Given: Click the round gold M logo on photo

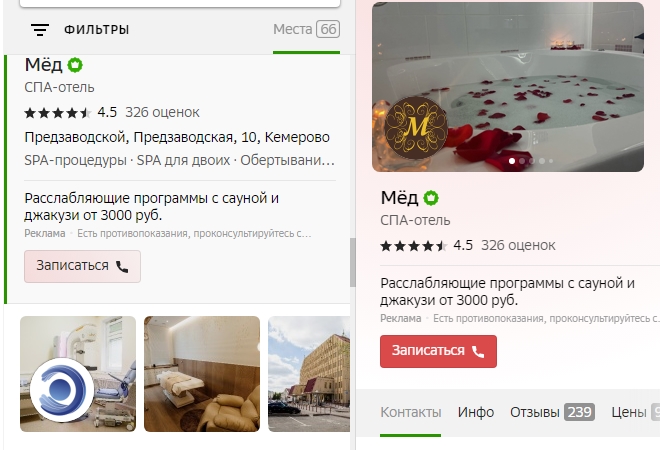Looking at the screenshot, I should (416, 128).
